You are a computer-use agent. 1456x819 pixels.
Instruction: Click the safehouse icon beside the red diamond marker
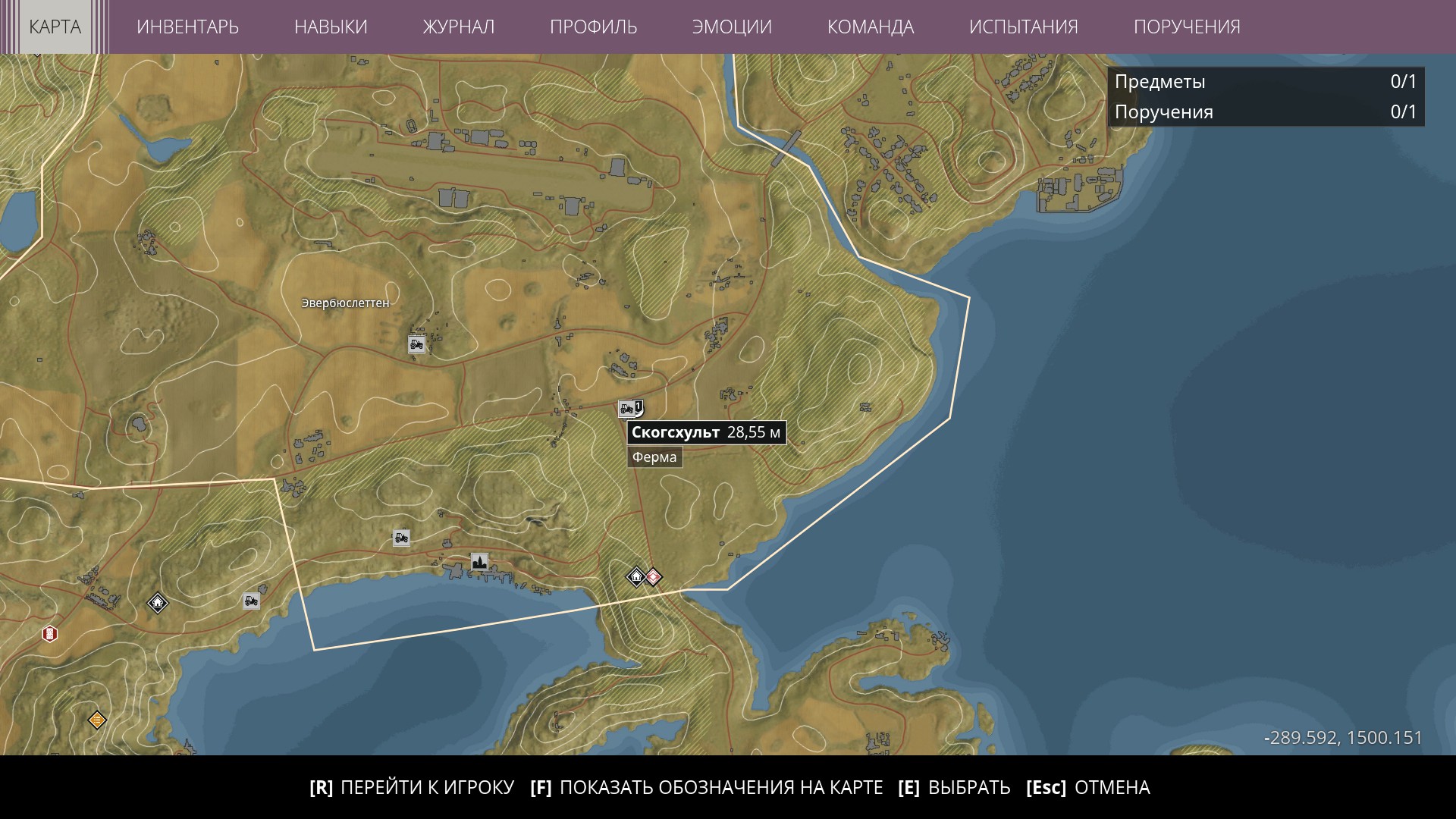point(636,577)
